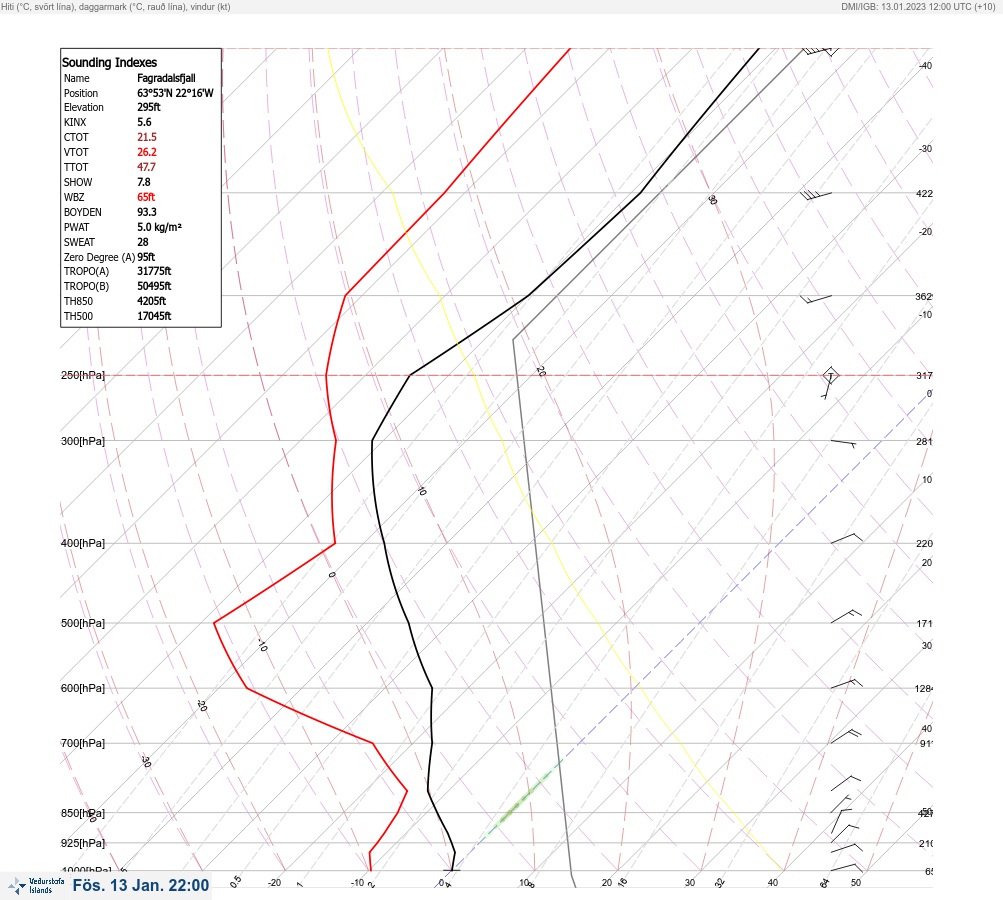Click the 'Position' row label
Screen dimensions: 1003x900
tap(81, 93)
